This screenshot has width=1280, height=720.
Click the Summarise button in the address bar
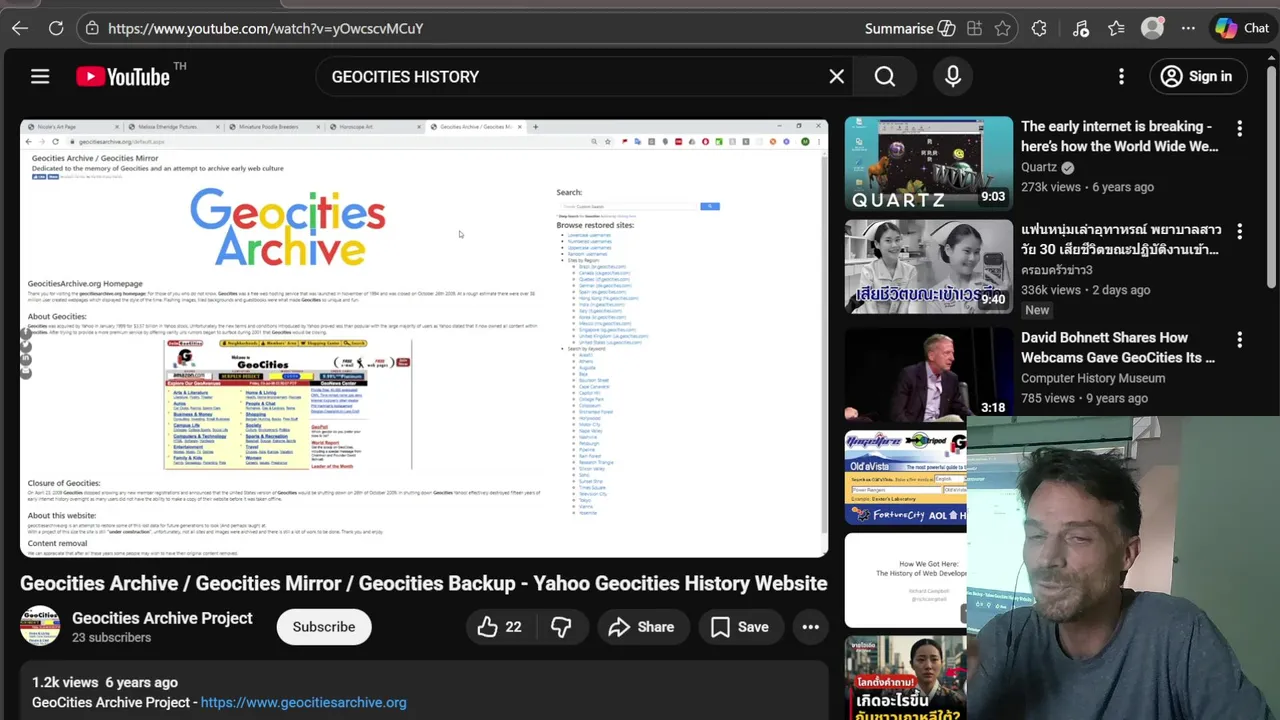click(910, 28)
